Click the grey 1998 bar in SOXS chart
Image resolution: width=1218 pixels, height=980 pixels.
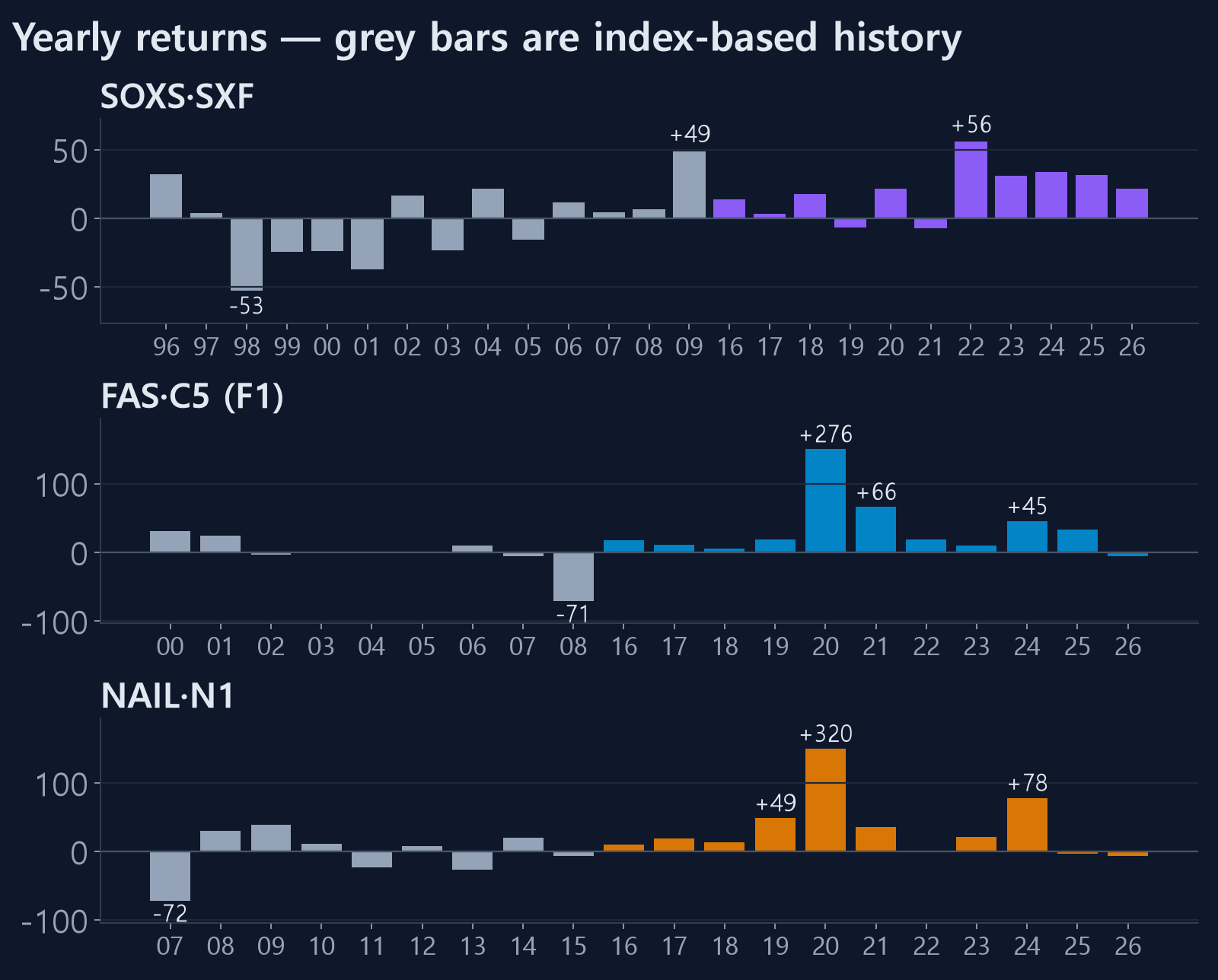coord(247,254)
